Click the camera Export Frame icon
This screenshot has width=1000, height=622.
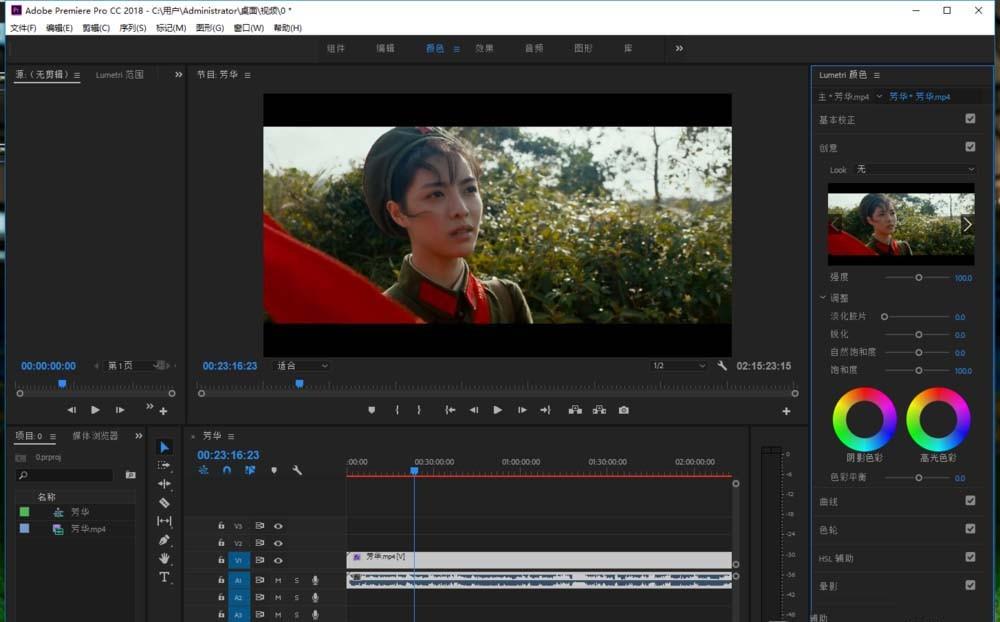[624, 410]
